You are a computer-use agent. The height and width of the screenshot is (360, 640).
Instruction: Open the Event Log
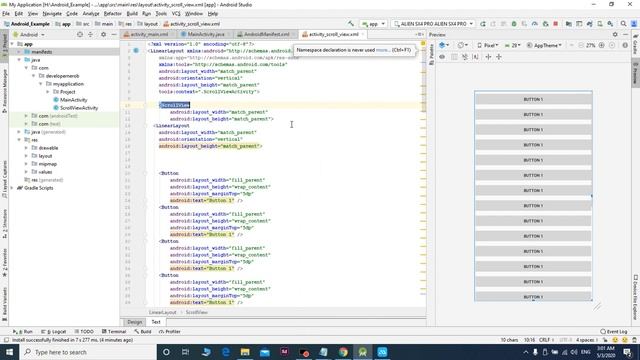click(613, 331)
